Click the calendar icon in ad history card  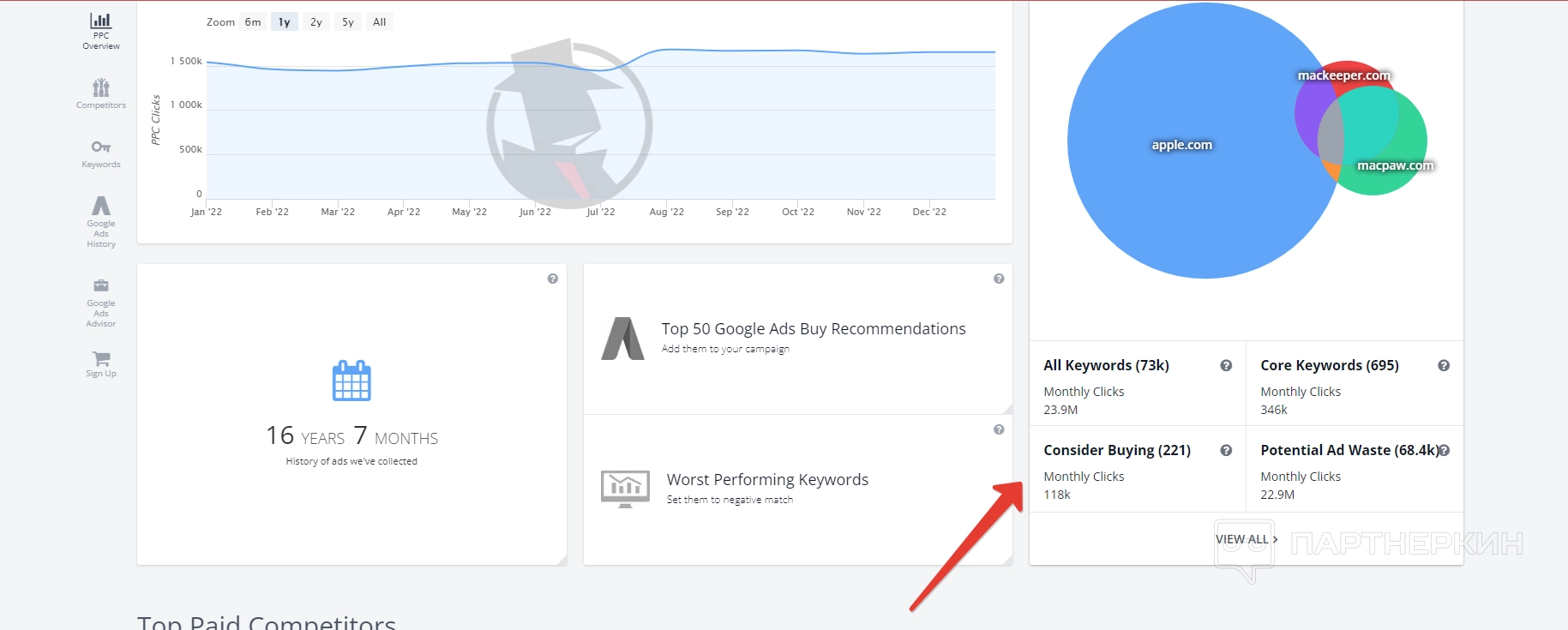[351, 381]
